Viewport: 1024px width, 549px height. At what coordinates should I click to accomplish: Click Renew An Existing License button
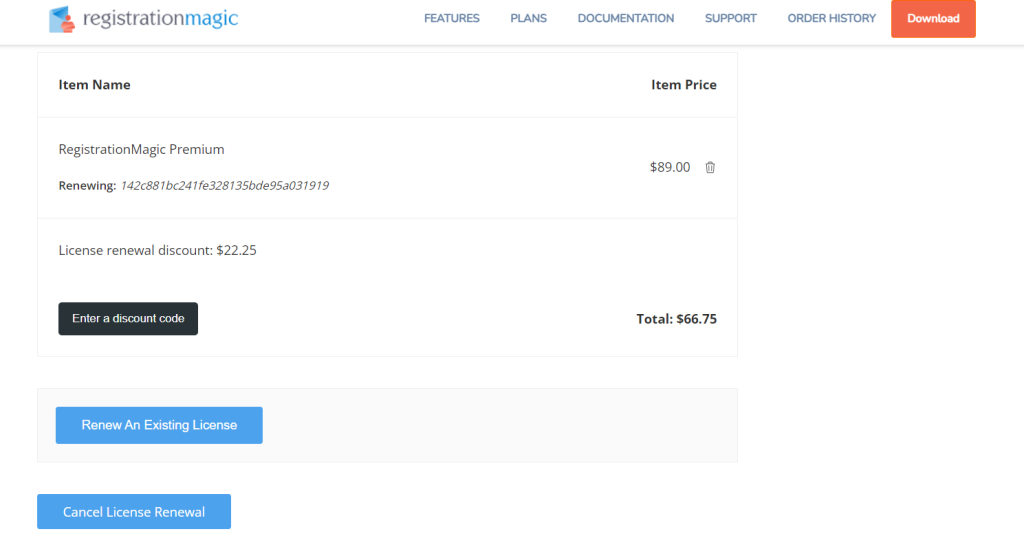click(x=159, y=425)
